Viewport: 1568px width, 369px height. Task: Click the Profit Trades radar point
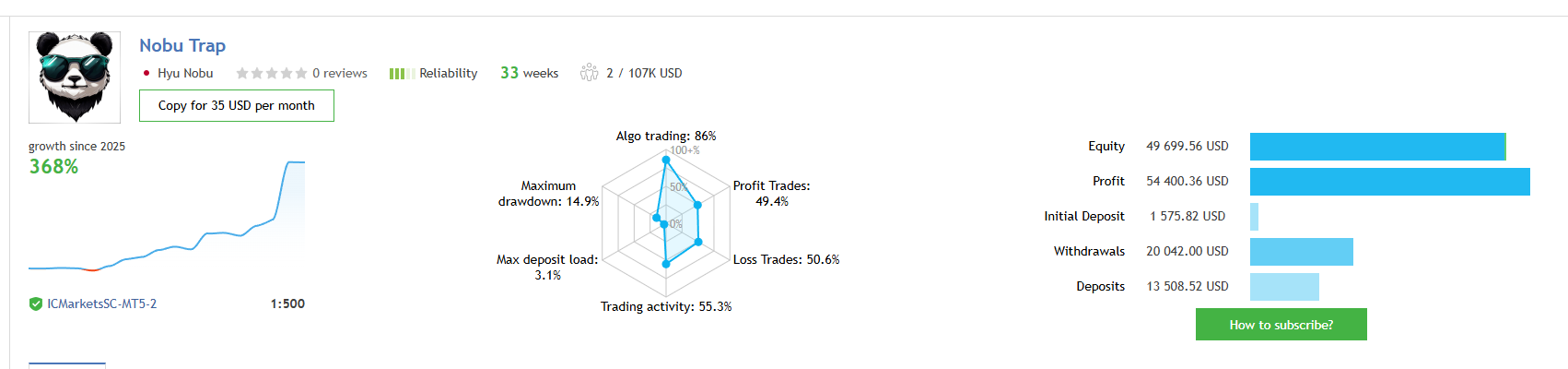pyautogui.click(x=698, y=205)
